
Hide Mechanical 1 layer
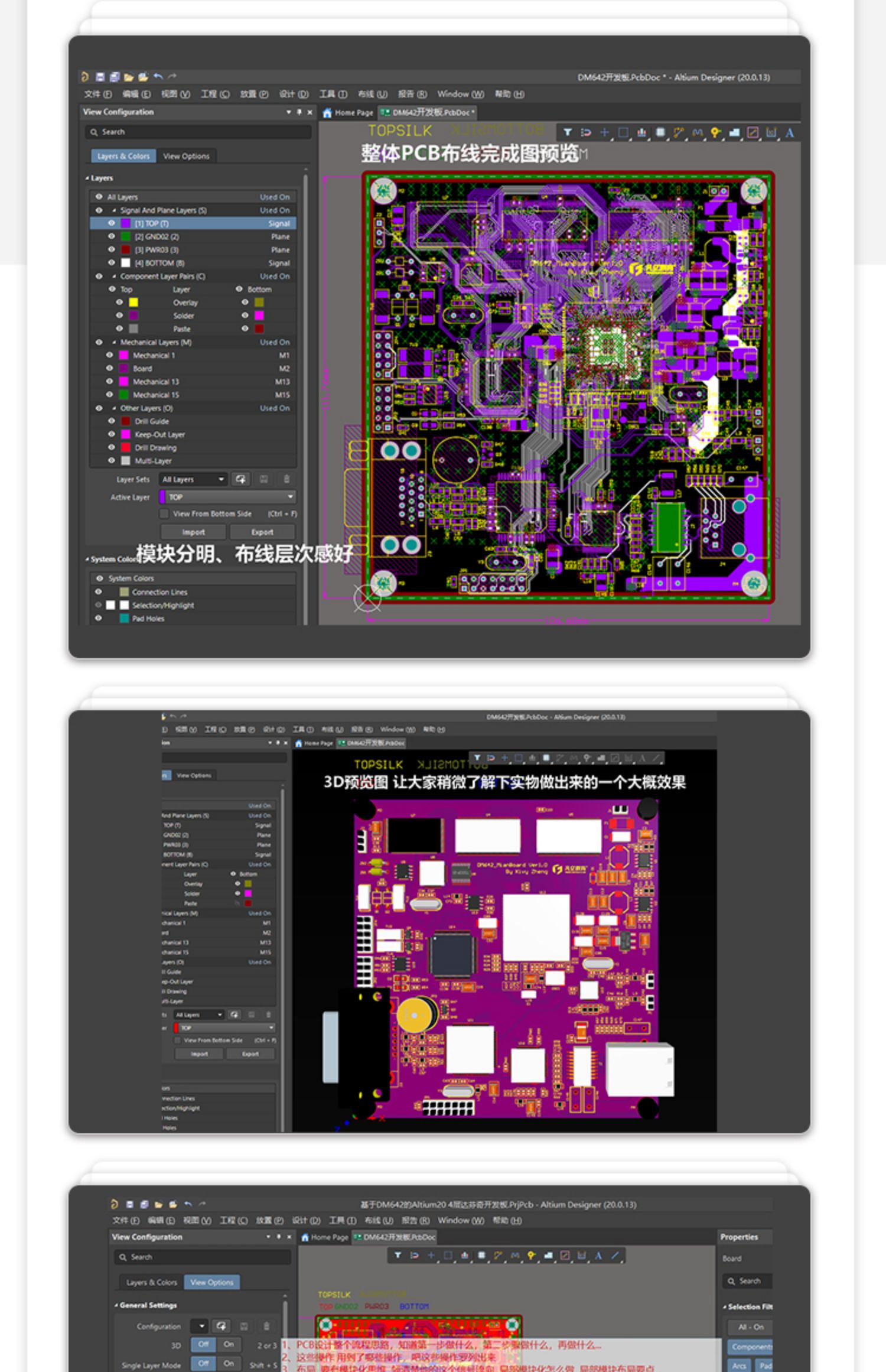(109, 355)
